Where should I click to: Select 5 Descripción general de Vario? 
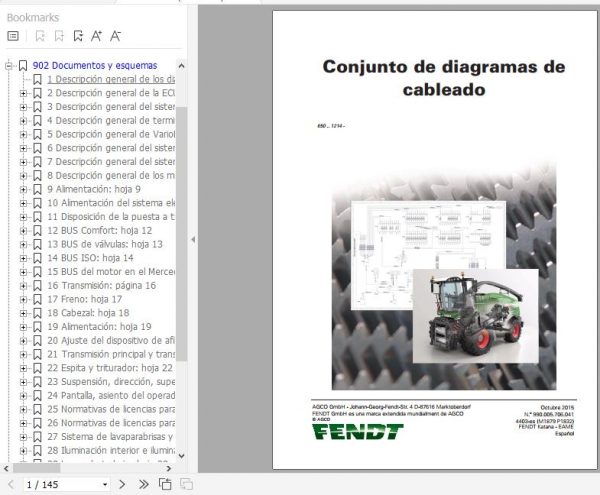coord(111,134)
